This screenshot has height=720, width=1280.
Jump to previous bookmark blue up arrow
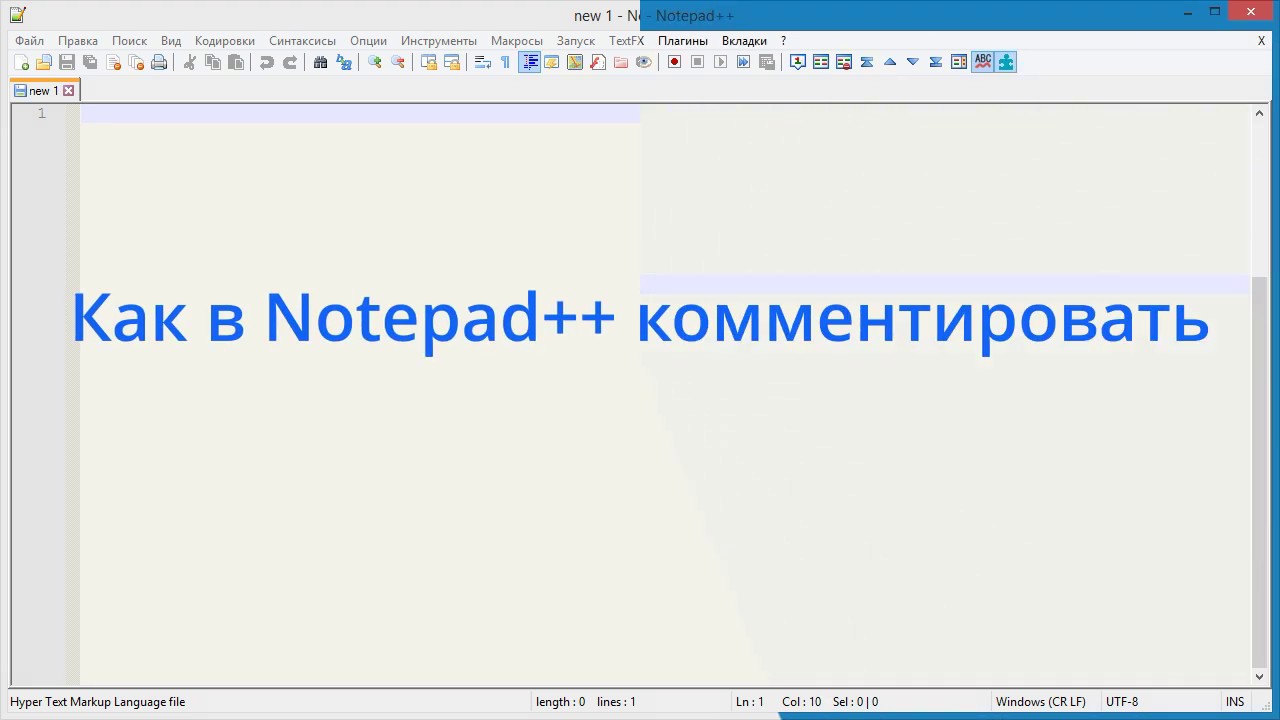[890, 62]
